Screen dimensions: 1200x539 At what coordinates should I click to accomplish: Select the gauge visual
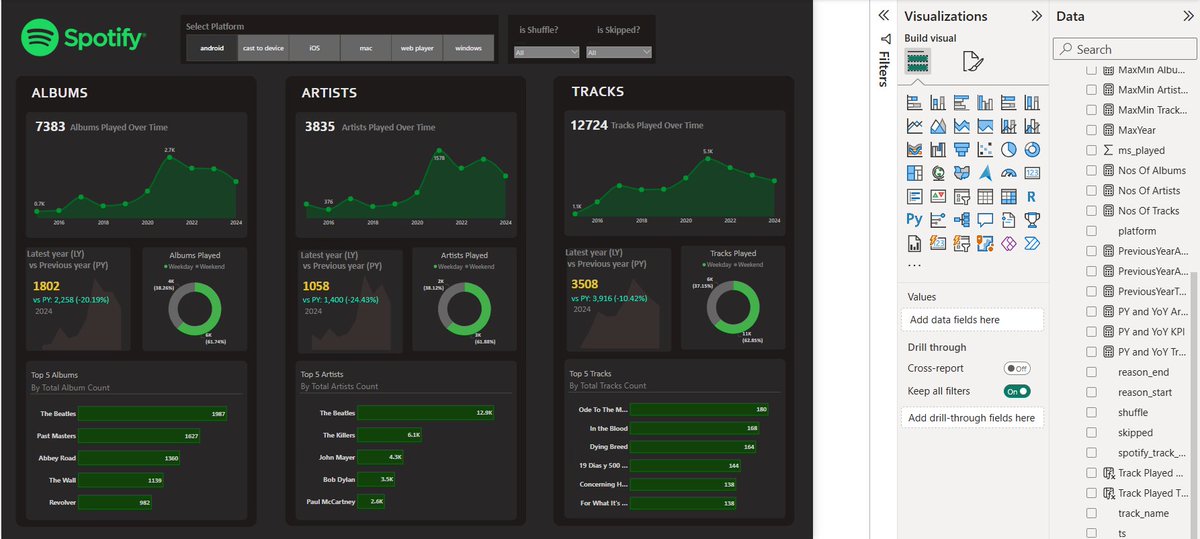coord(1009,173)
